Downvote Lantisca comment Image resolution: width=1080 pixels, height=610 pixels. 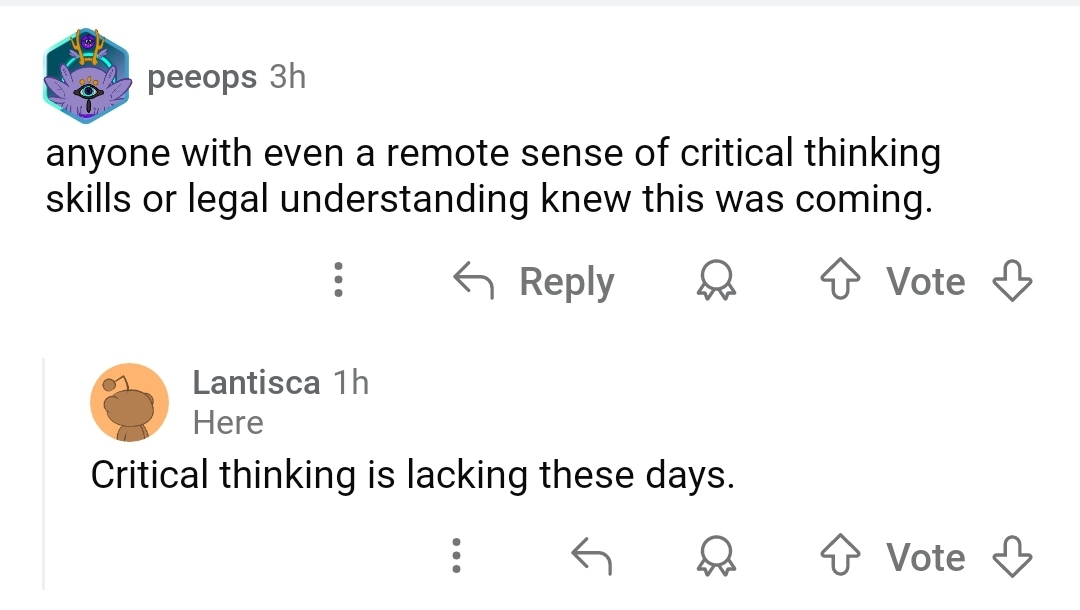(x=1010, y=556)
